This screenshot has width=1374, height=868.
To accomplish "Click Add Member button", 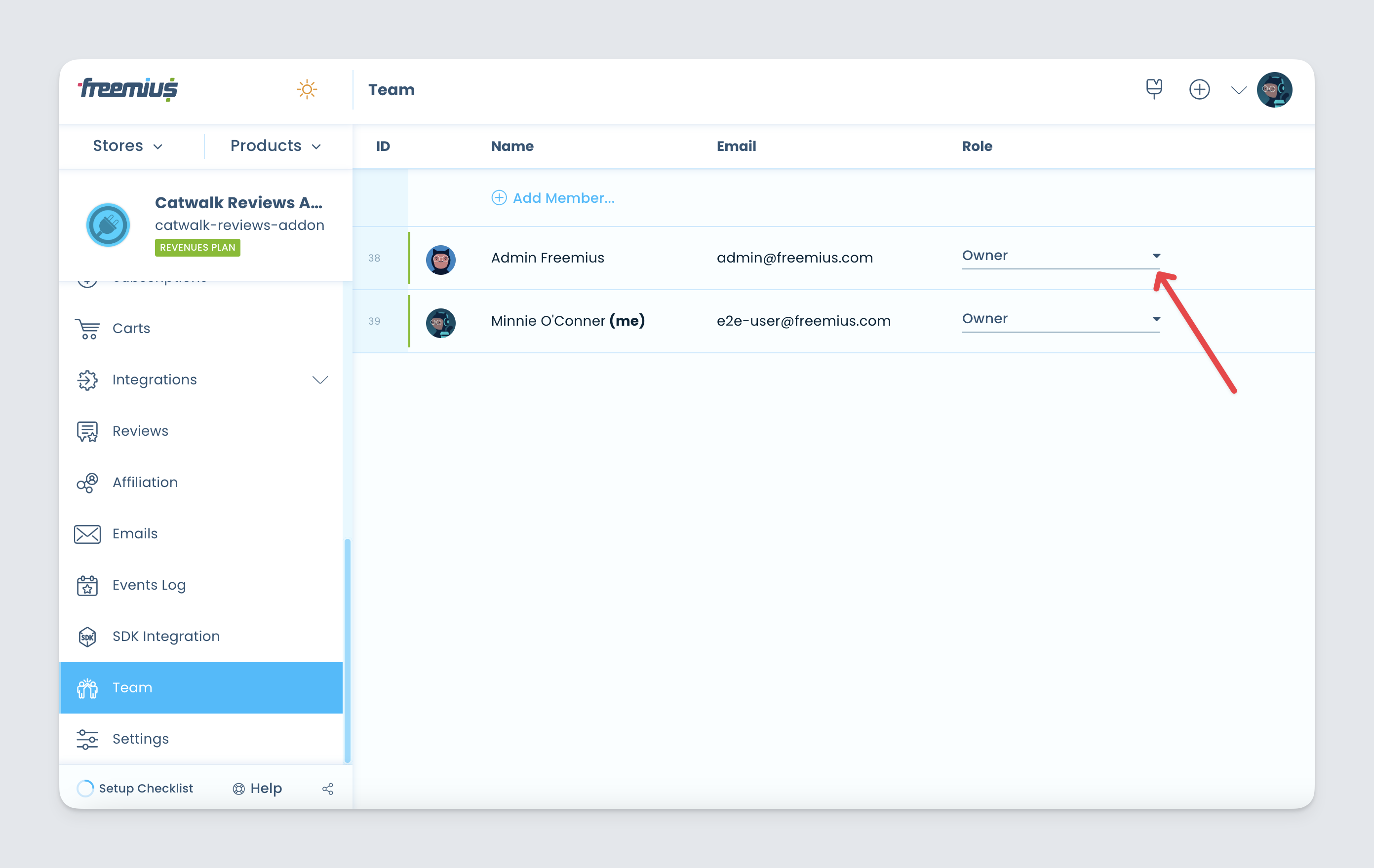I will click(x=553, y=197).
